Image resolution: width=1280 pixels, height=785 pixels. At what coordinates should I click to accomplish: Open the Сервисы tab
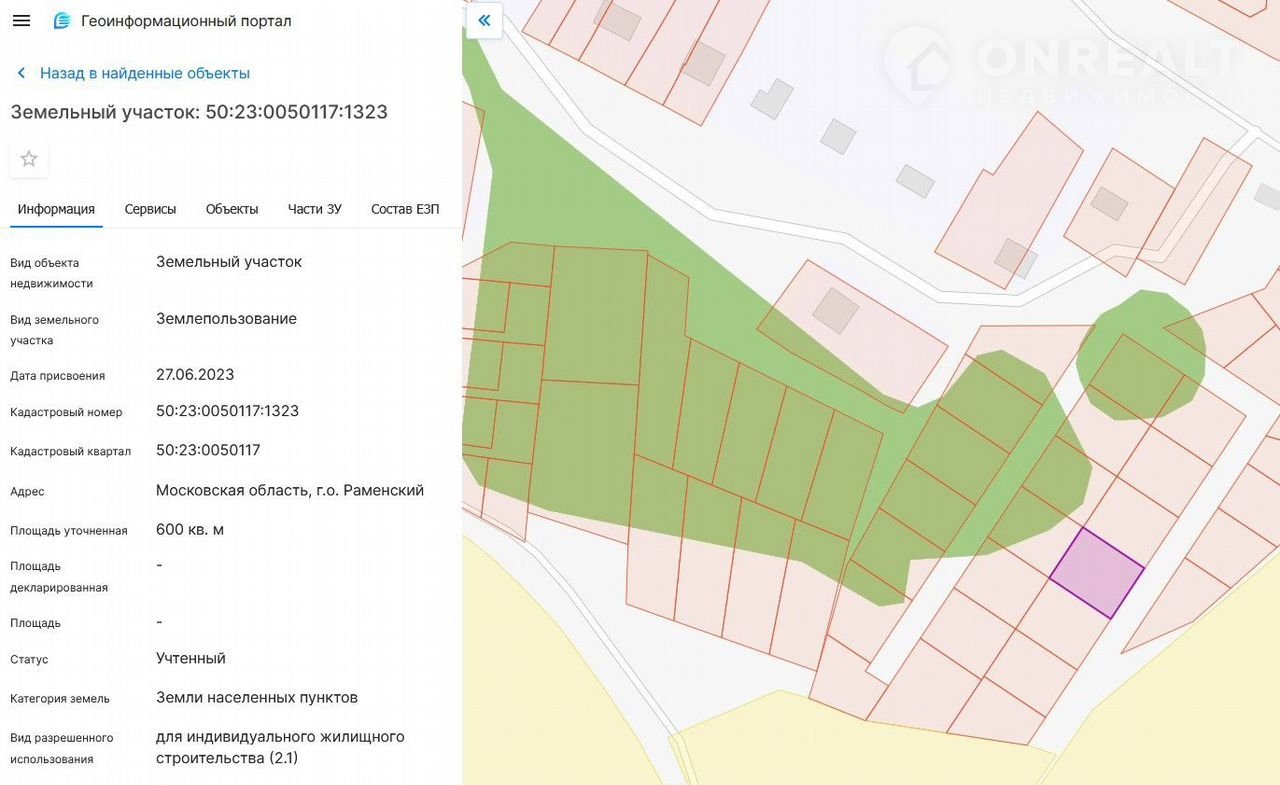point(150,209)
